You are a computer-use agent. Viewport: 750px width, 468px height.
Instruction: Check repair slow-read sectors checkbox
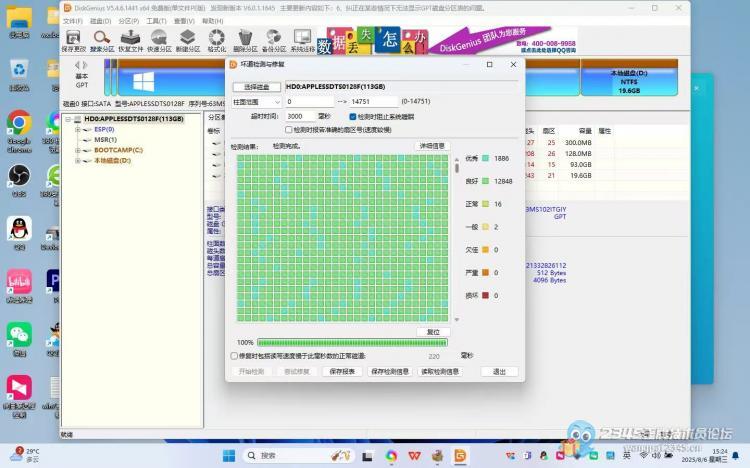pyautogui.click(x=234, y=356)
